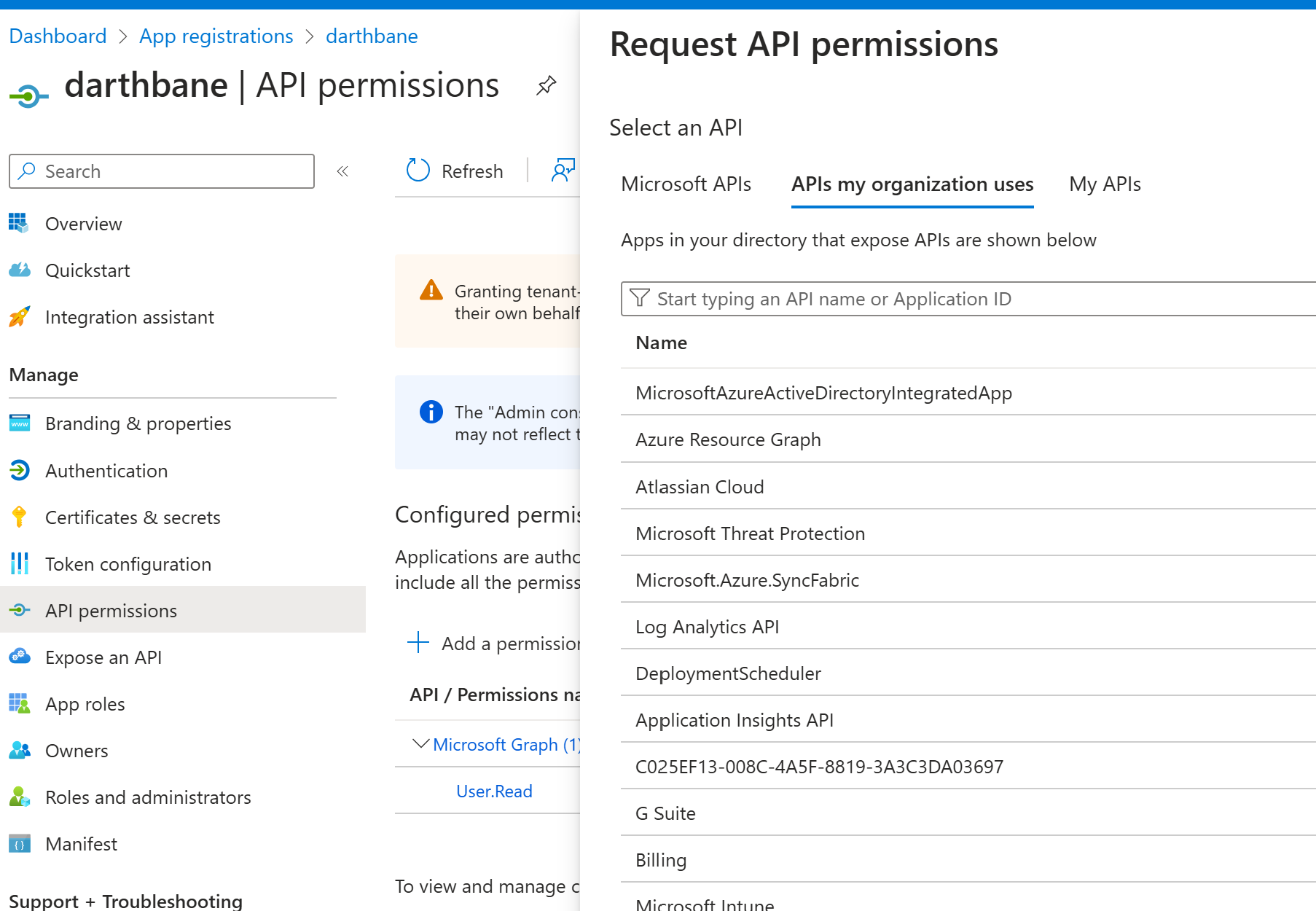Select the APIs my organization uses tab
This screenshot has height=911, width=1316.
click(912, 184)
